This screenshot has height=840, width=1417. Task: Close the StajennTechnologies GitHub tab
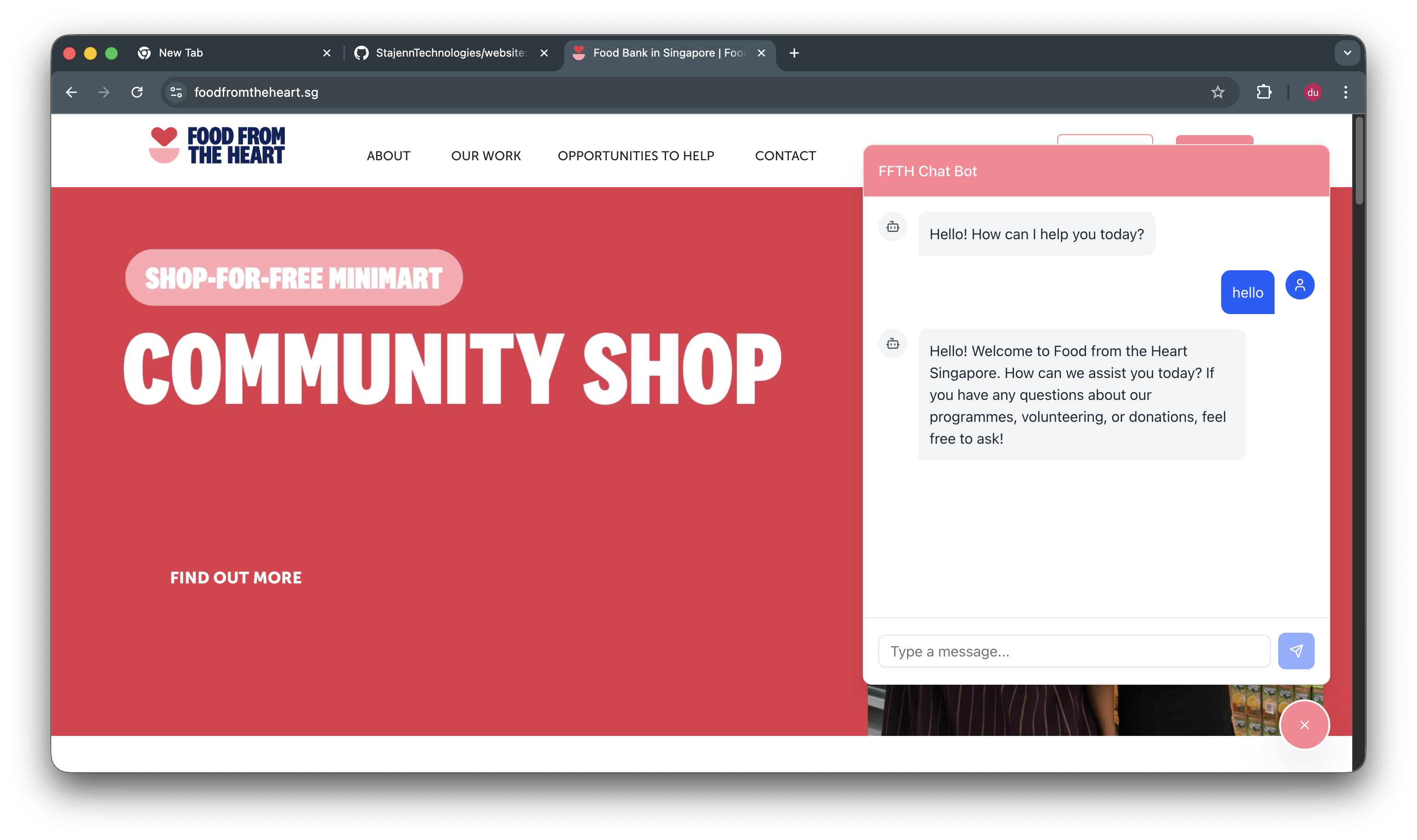click(x=544, y=52)
